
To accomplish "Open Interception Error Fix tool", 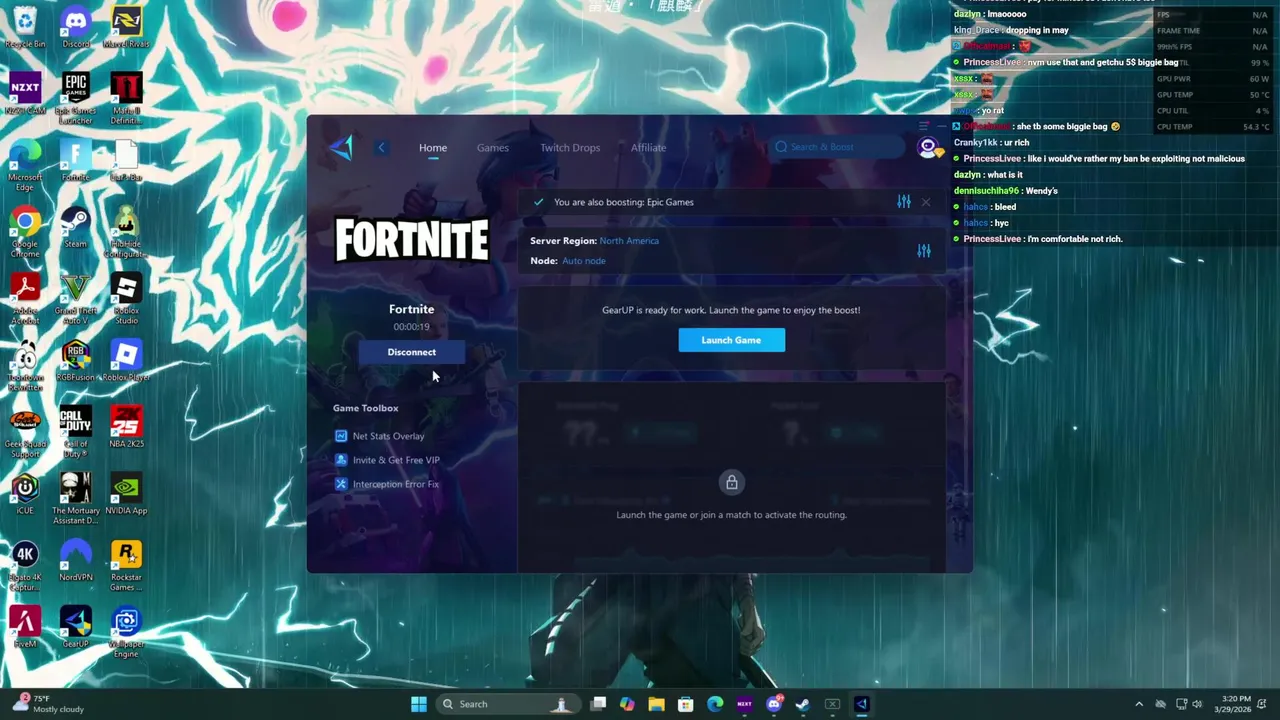I will [395, 484].
